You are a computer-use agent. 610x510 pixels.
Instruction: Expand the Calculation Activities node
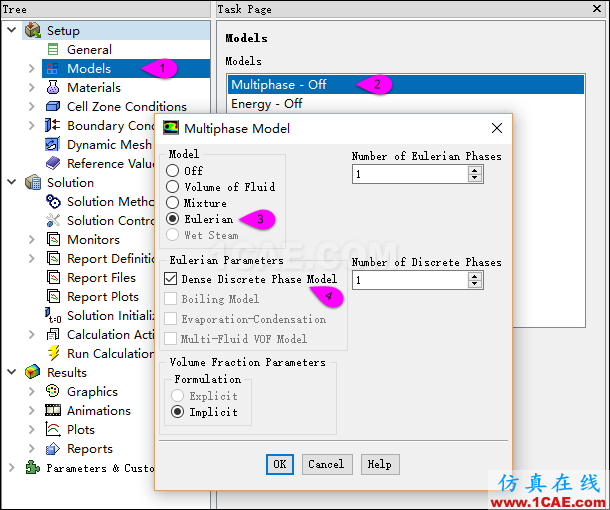[x=32, y=334]
